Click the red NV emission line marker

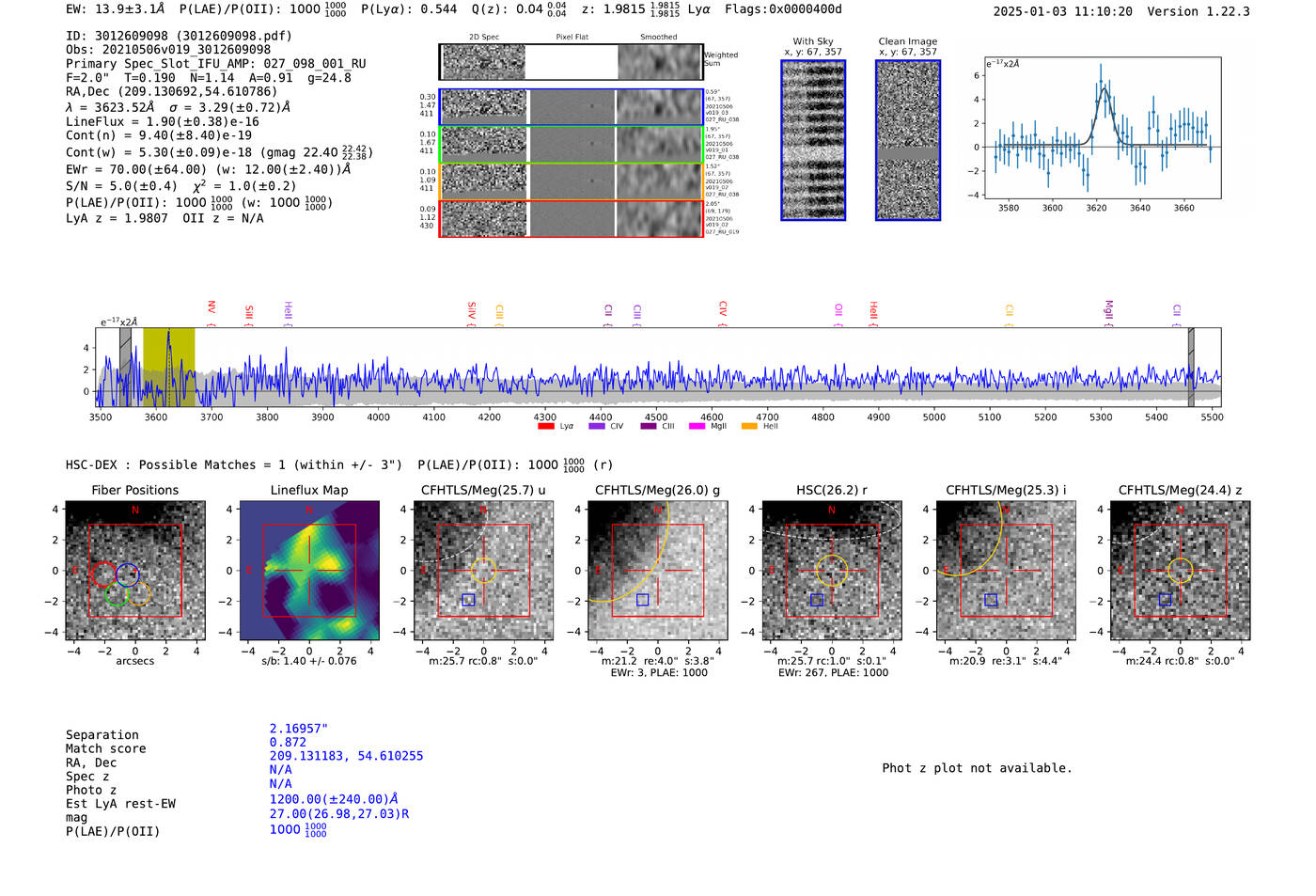[211, 307]
